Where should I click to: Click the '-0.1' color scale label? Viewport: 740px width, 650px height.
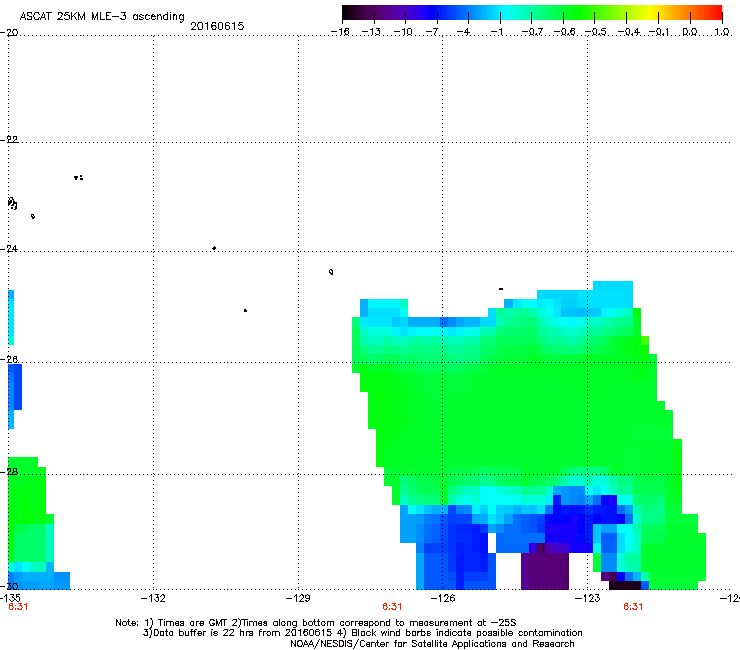click(659, 32)
